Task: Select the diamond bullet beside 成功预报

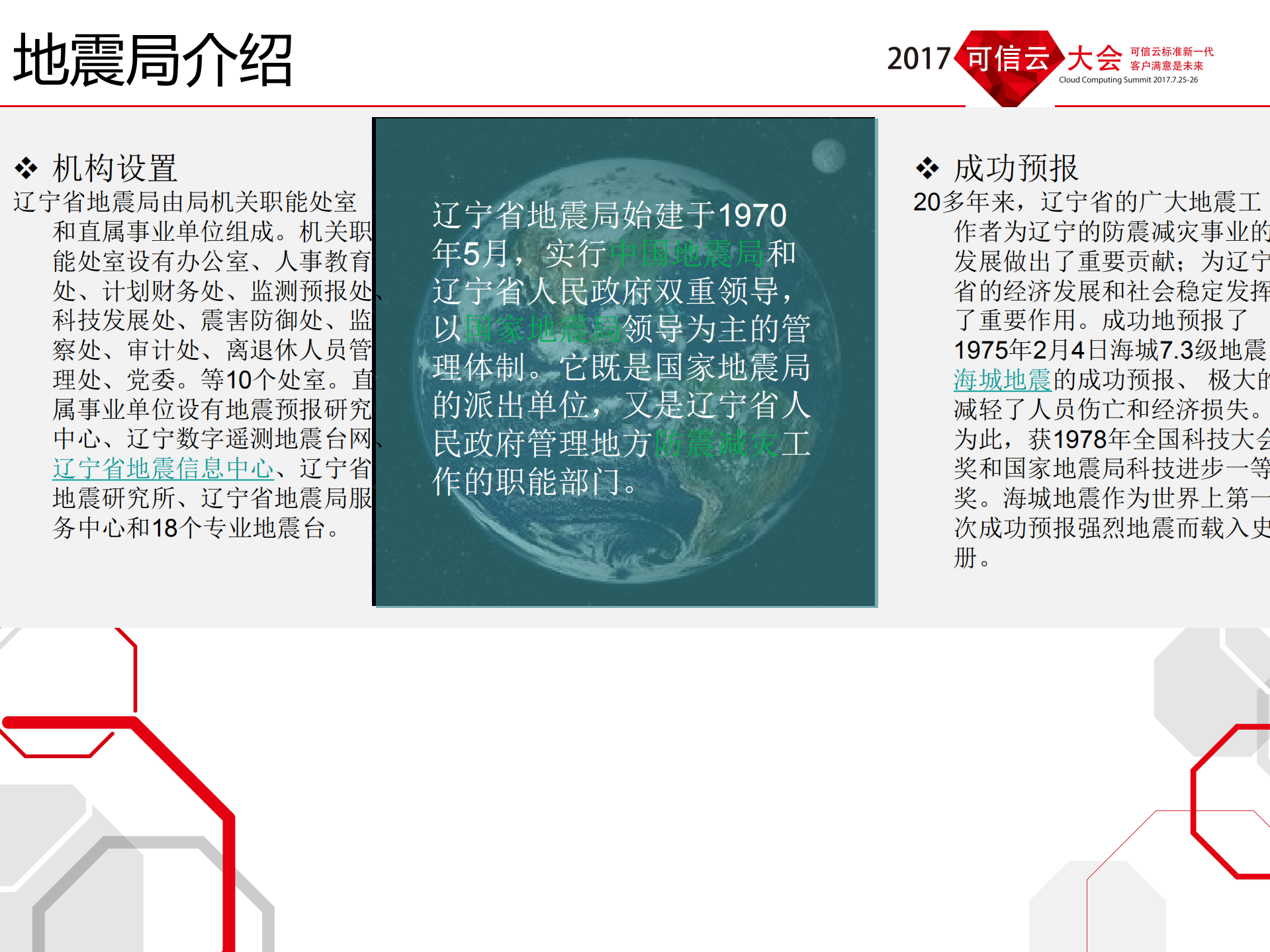Action: 927,167
